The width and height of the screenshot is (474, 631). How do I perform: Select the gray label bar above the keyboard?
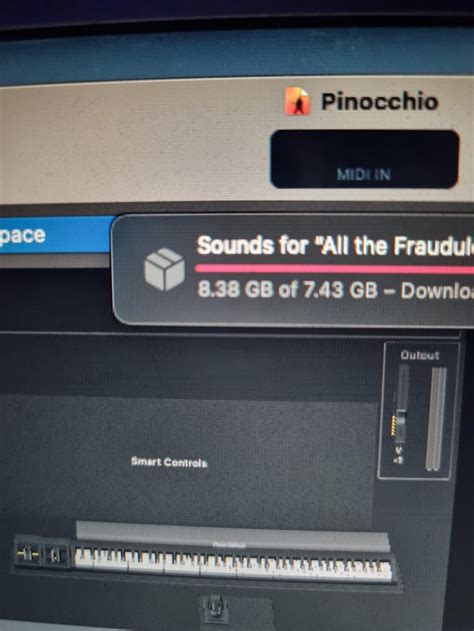click(233, 536)
